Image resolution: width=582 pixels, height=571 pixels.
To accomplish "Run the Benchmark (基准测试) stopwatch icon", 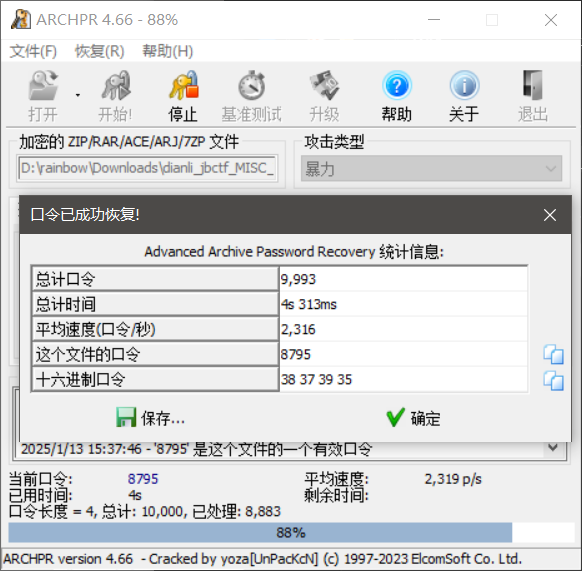I will (252, 86).
